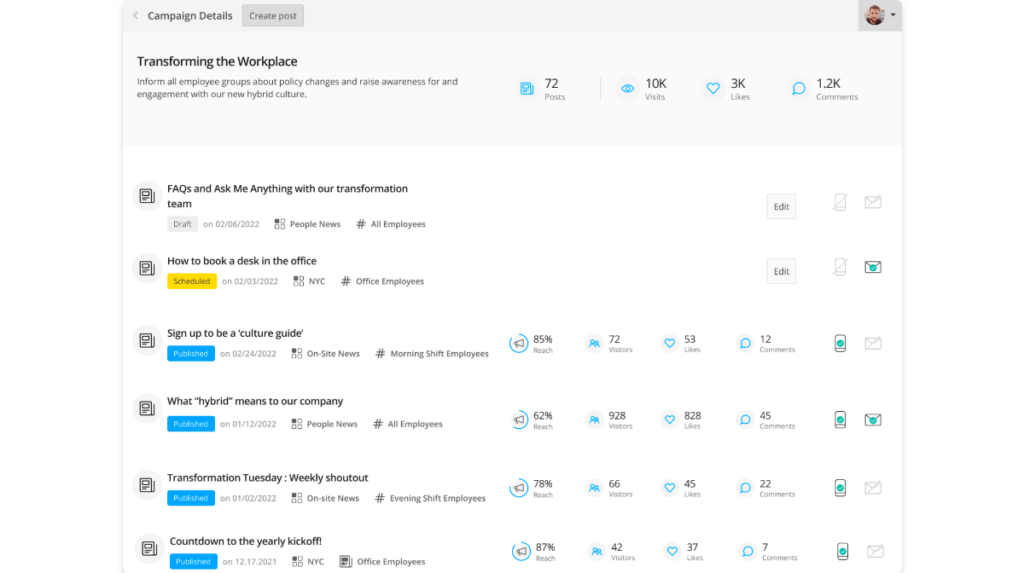1024x573 pixels.
Task: Toggle email delivery for the culture guide post
Action: (x=872, y=343)
